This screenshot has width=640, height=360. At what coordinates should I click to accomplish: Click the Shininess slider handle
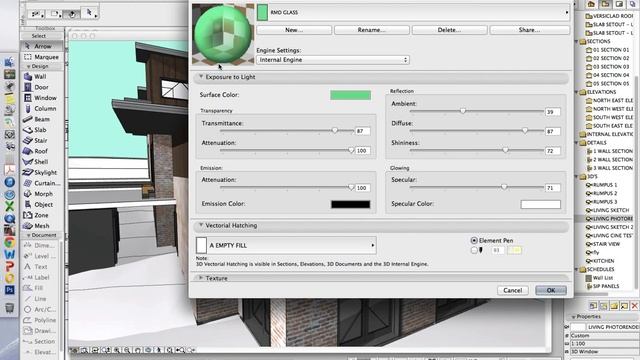pyautogui.click(x=506, y=150)
